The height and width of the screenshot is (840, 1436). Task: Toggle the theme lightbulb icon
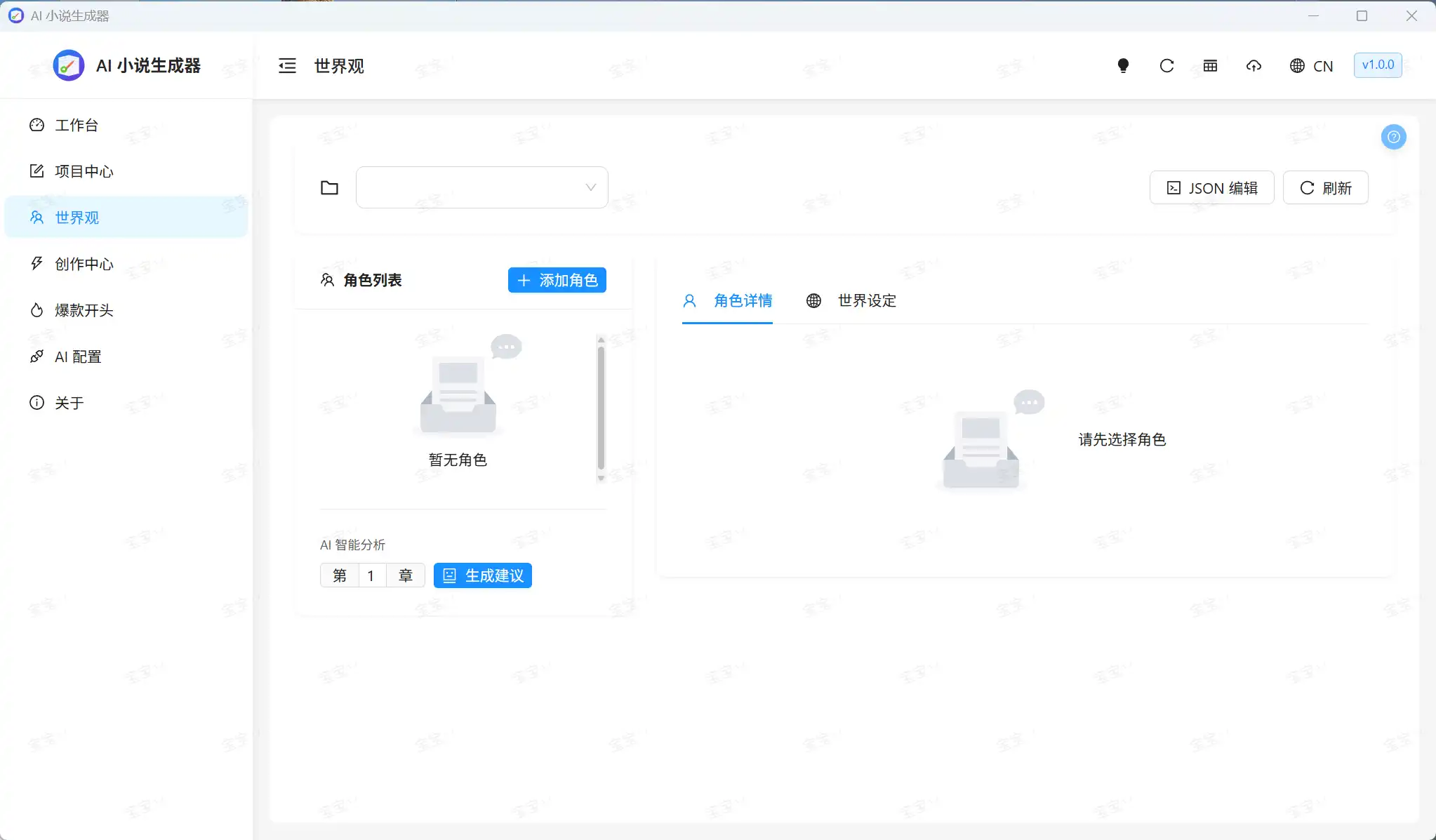(1123, 65)
